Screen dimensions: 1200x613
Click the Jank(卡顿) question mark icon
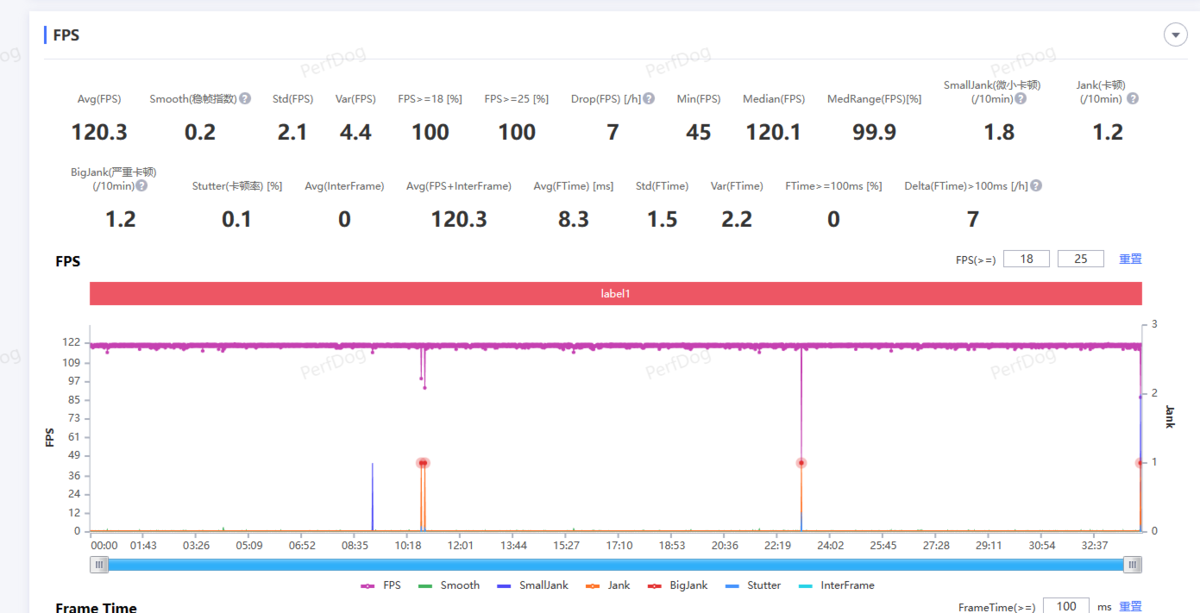coord(1133,98)
